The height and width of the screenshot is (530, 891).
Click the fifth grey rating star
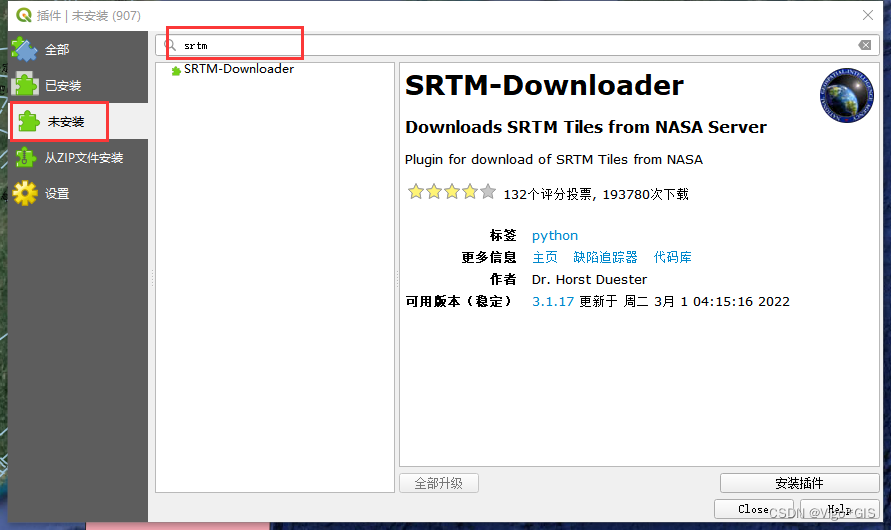coord(488,192)
